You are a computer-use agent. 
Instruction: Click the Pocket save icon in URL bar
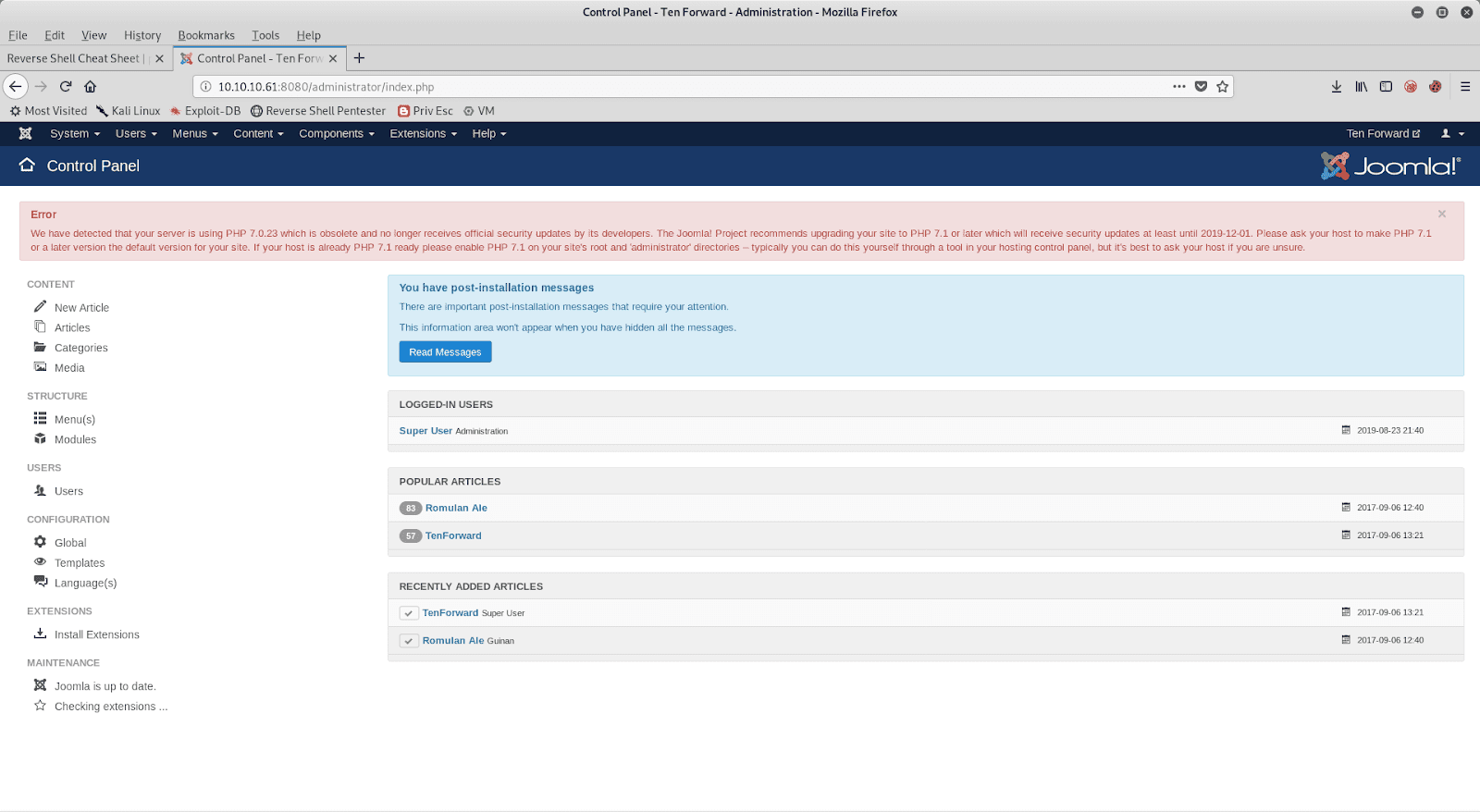pos(1201,86)
